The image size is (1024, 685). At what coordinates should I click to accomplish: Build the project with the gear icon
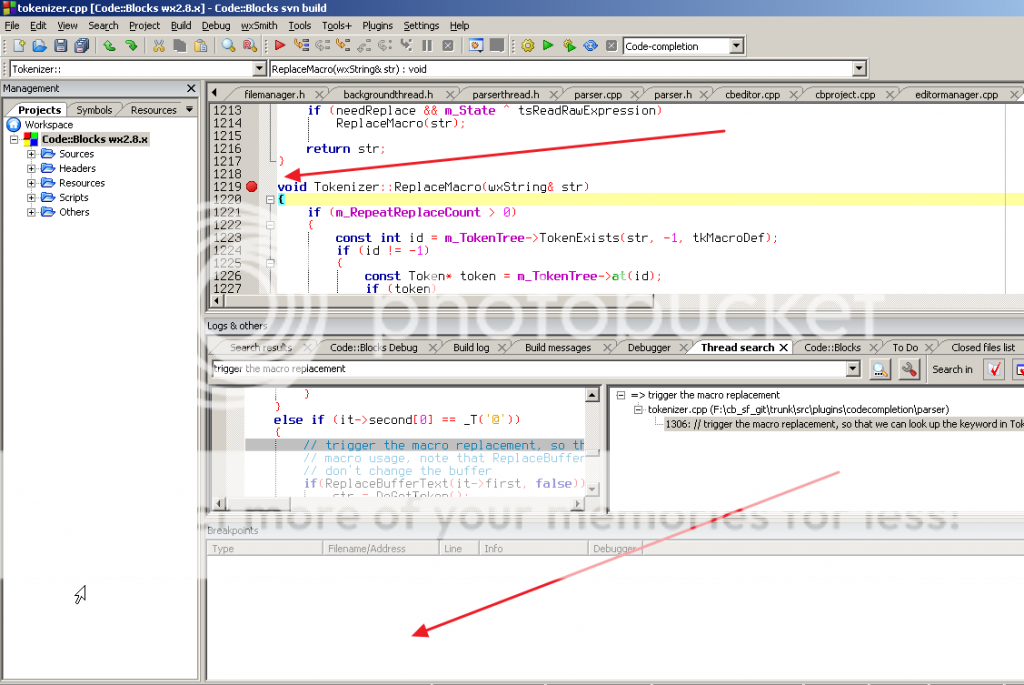(x=528, y=46)
